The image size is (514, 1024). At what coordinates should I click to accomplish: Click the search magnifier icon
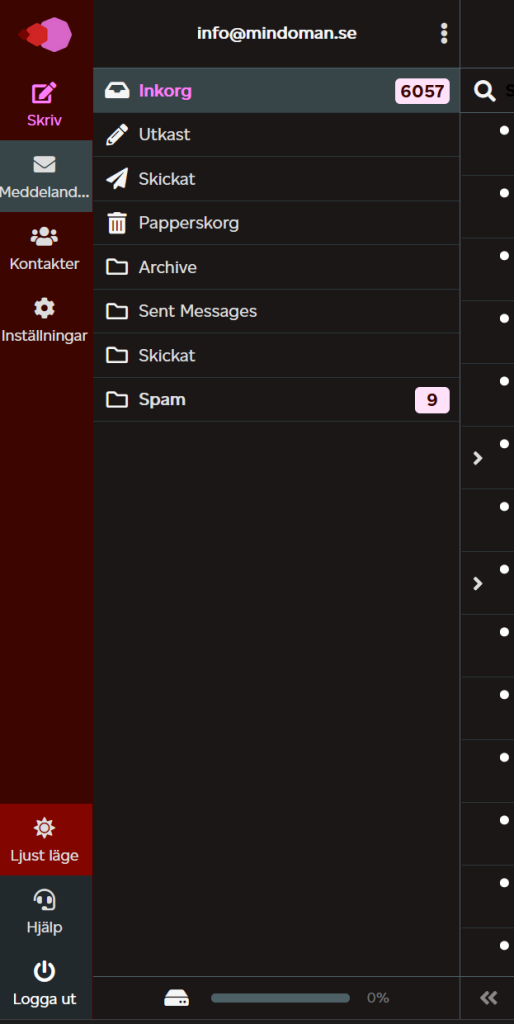[485, 91]
